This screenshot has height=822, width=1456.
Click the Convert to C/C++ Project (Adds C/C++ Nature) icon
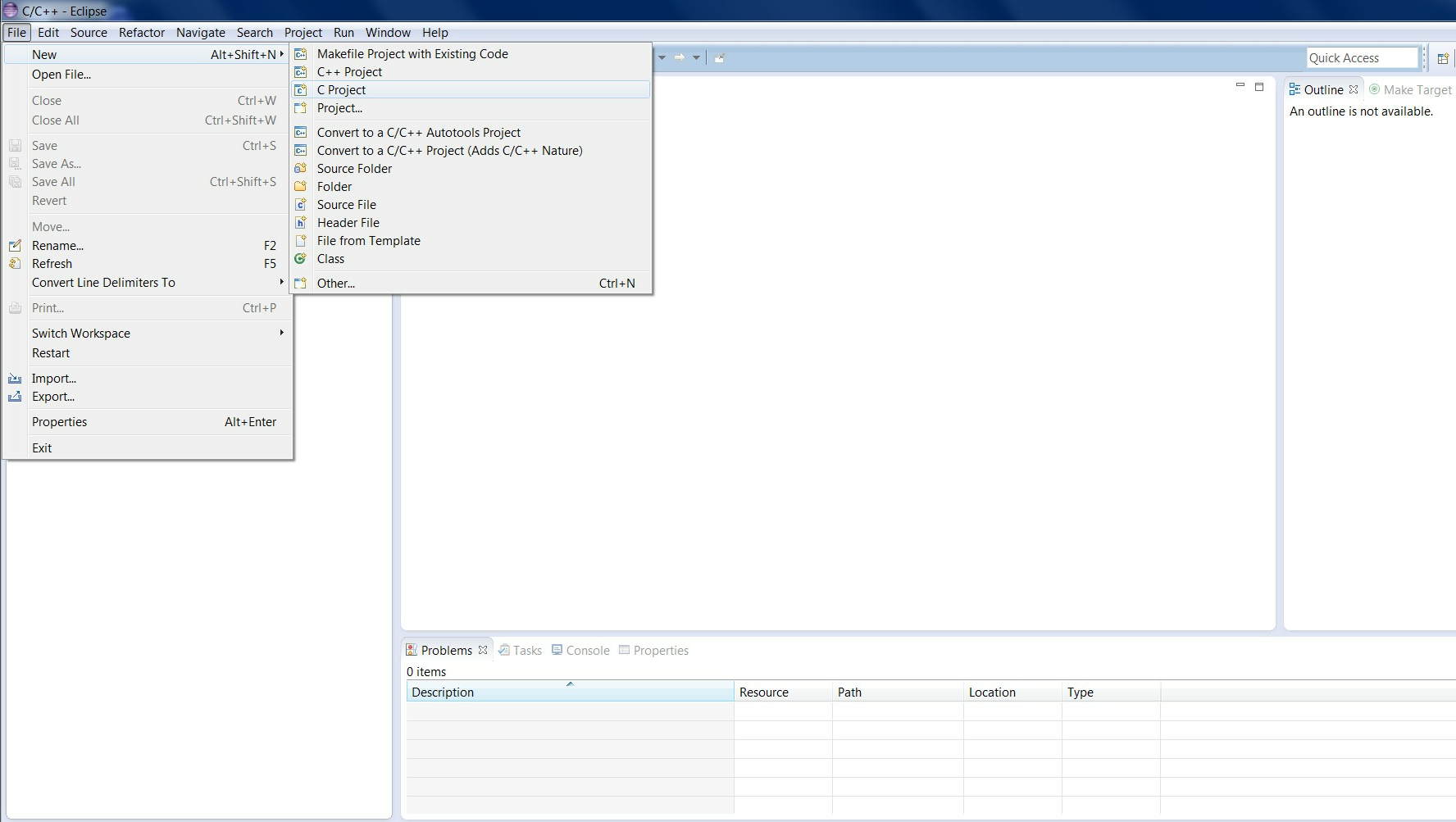coord(301,151)
